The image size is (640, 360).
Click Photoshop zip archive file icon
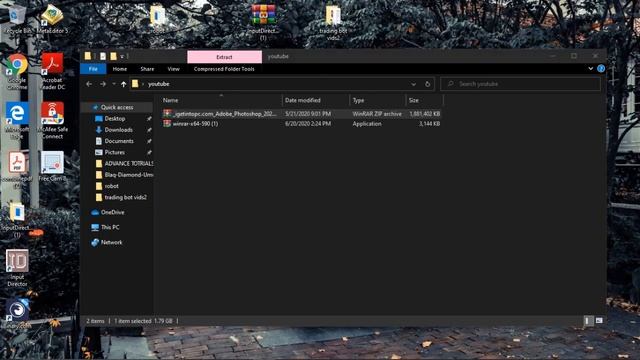[167, 113]
